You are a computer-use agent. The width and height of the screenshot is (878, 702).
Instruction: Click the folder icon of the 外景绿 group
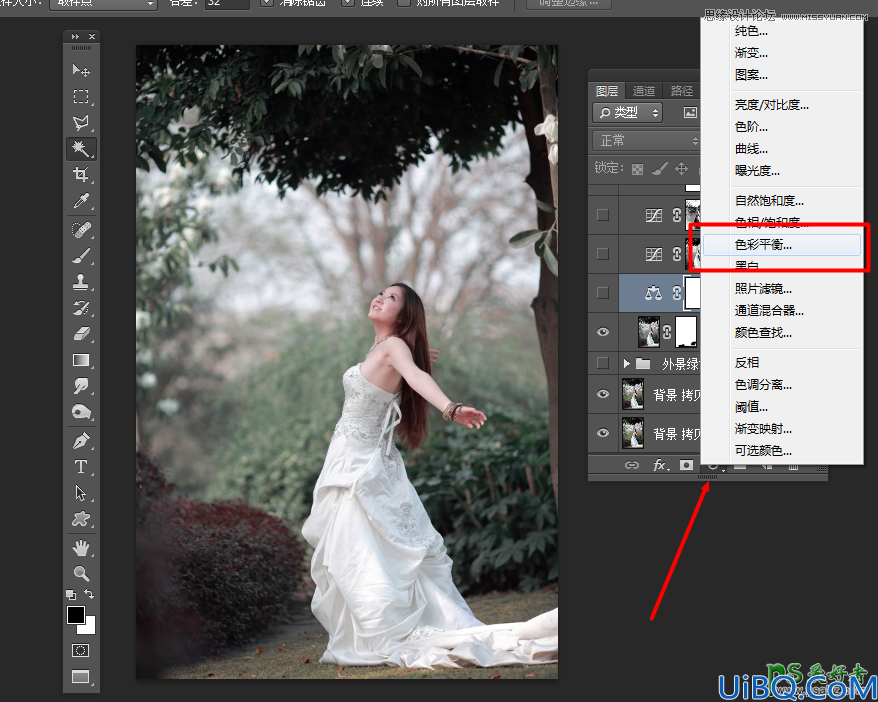tap(643, 364)
